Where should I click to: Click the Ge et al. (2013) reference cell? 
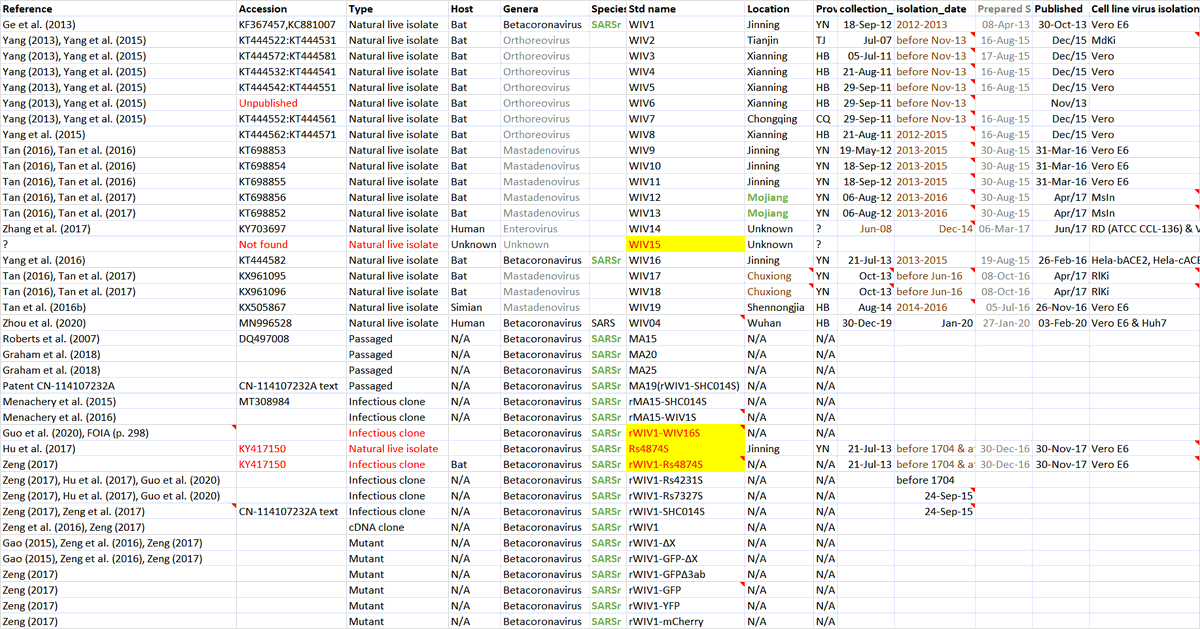(x=39, y=24)
